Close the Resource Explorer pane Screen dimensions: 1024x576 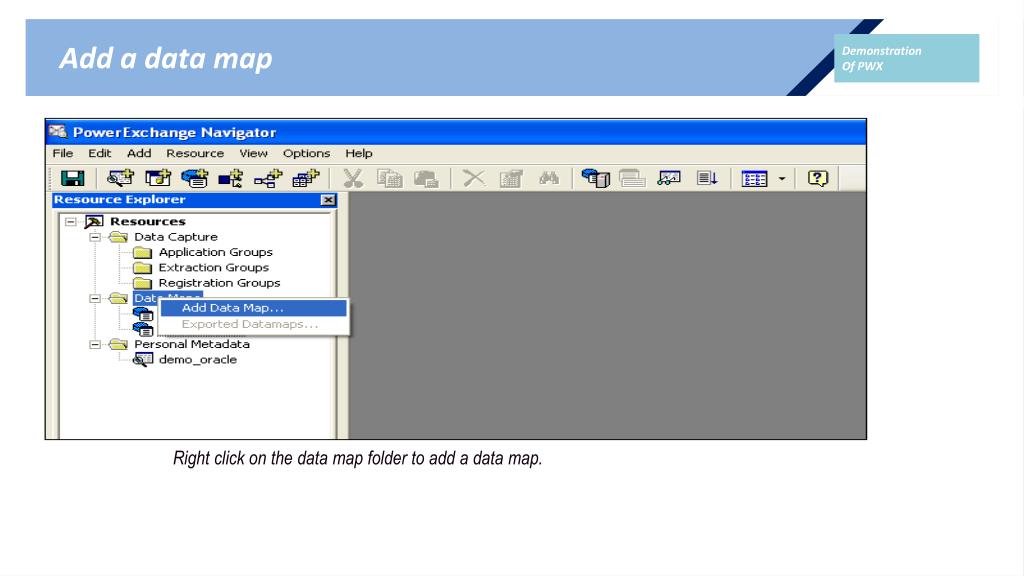pyautogui.click(x=328, y=200)
